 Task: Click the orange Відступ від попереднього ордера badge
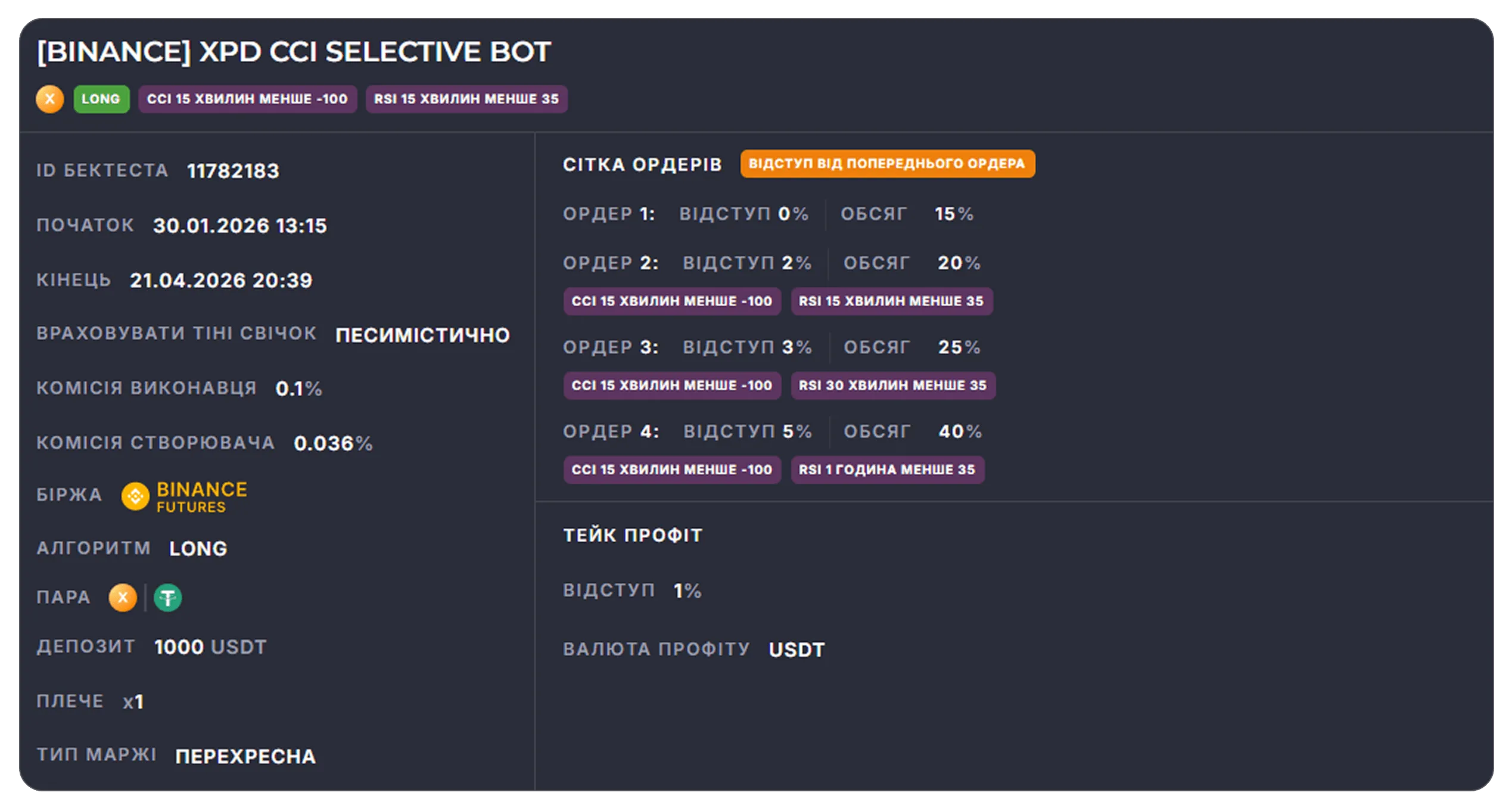887,164
